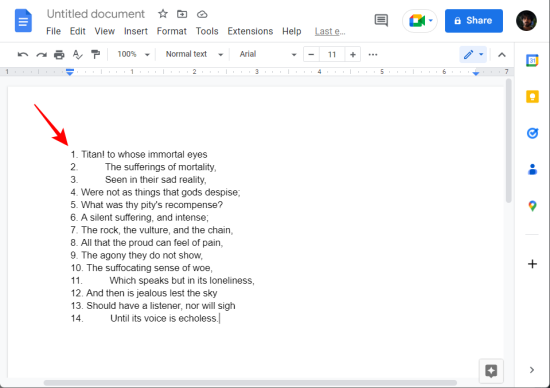Open the Help menu
Image resolution: width=550 pixels, height=388 pixels.
[291, 31]
